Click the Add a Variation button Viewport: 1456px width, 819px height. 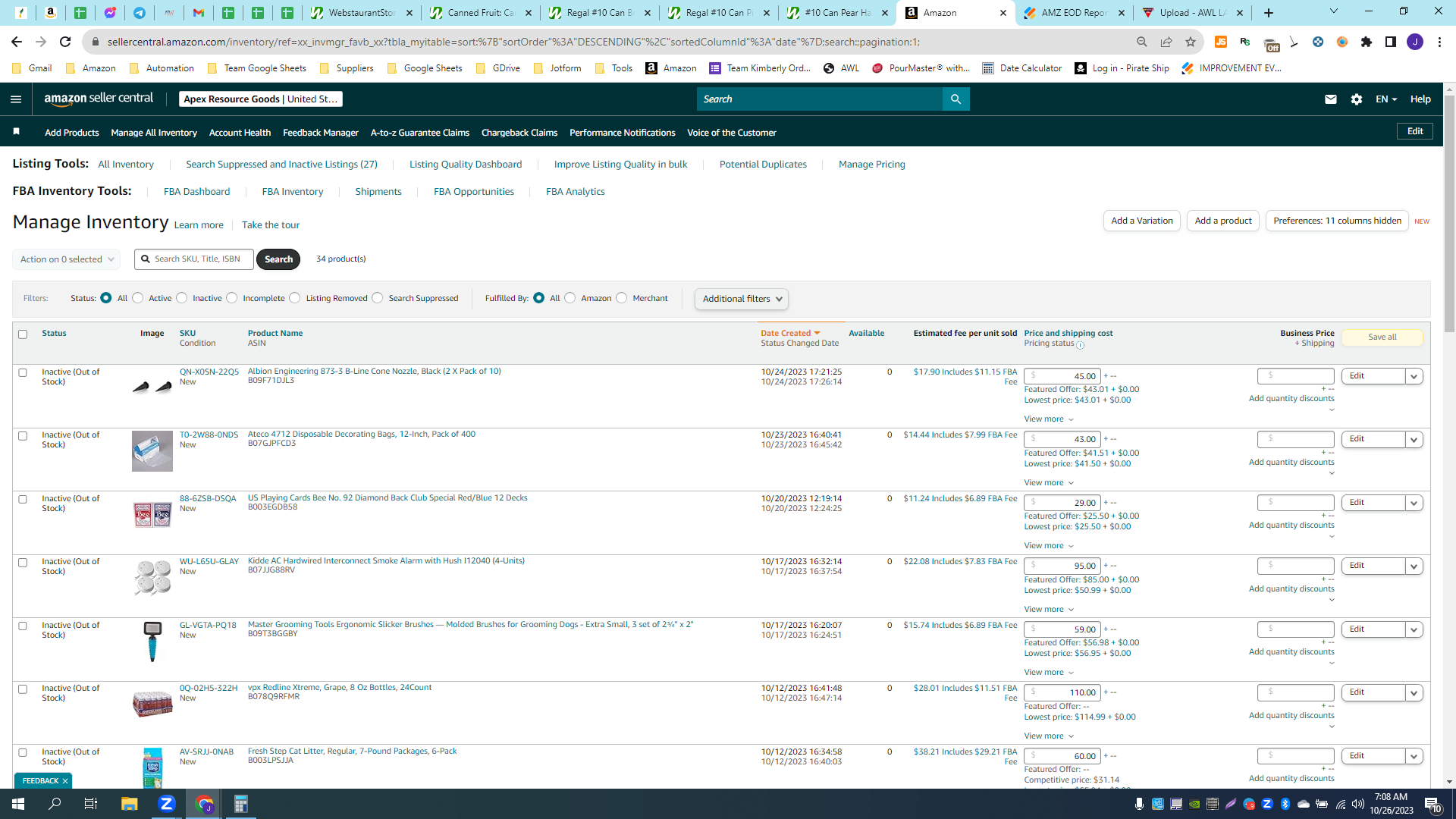[1142, 221]
